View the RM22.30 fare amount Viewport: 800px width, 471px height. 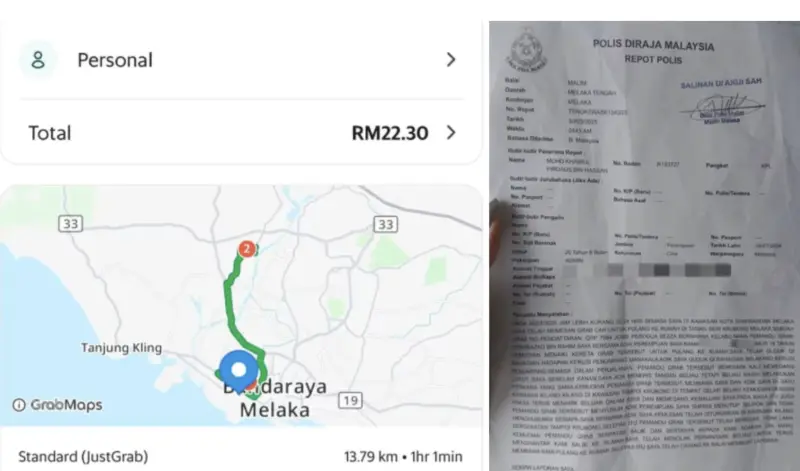[390, 133]
